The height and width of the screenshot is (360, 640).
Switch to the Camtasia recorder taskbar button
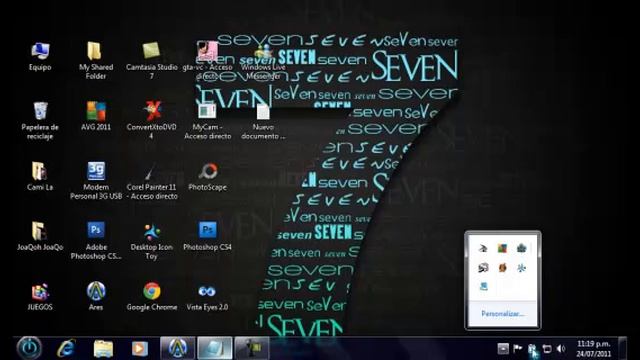tap(252, 348)
